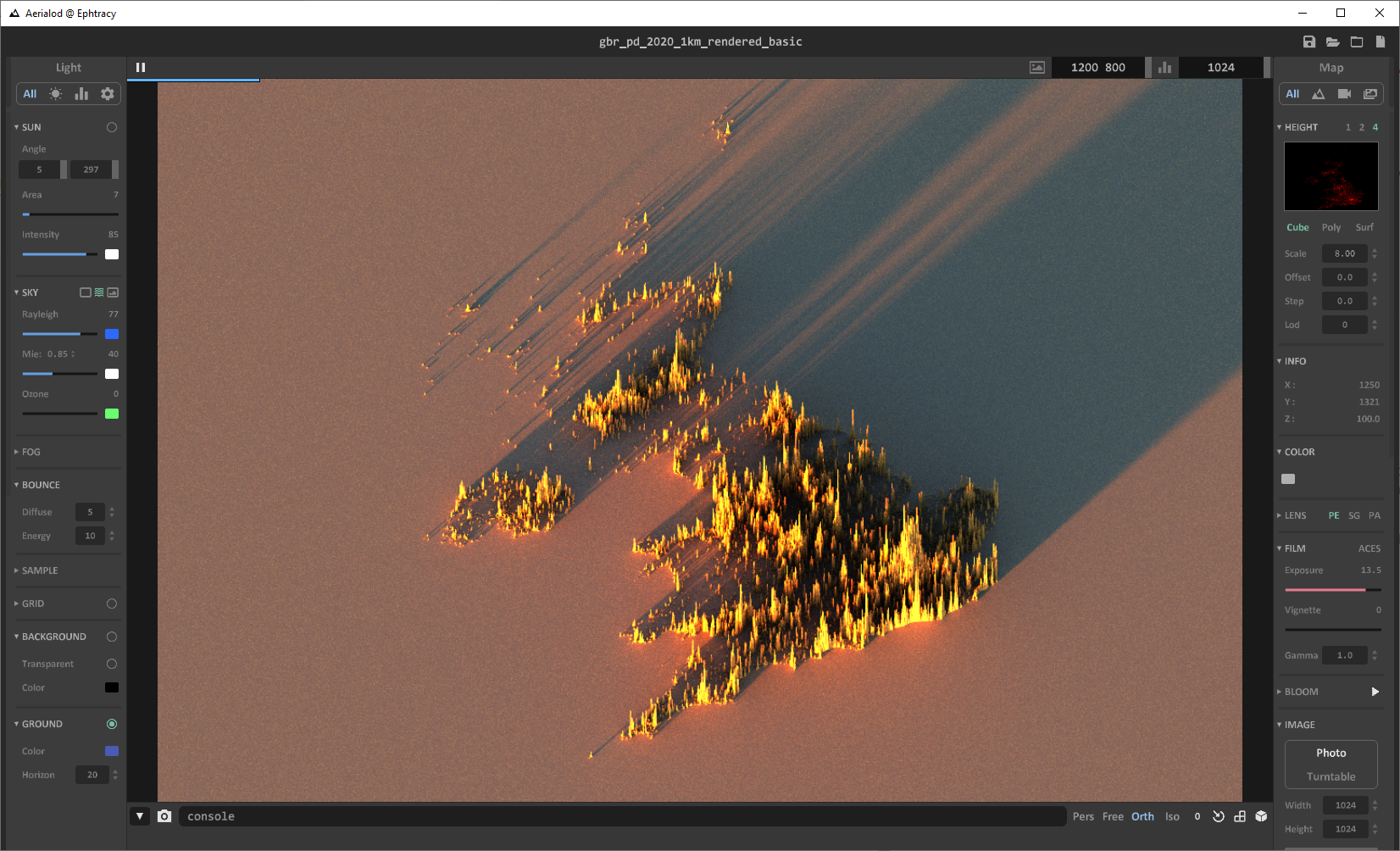Viewport: 1400px width, 851px height.
Task: Click the snapshot camera icon near the console
Action: (x=164, y=816)
